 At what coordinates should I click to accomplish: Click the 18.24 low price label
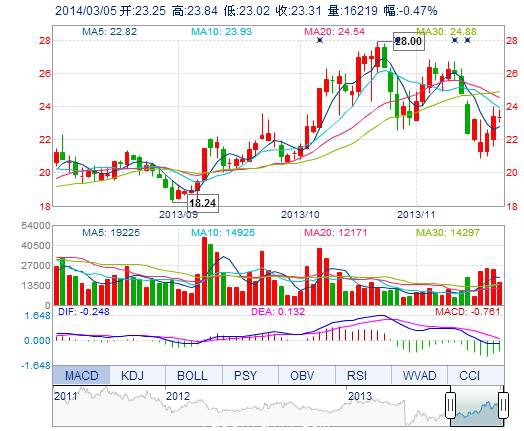click(203, 203)
